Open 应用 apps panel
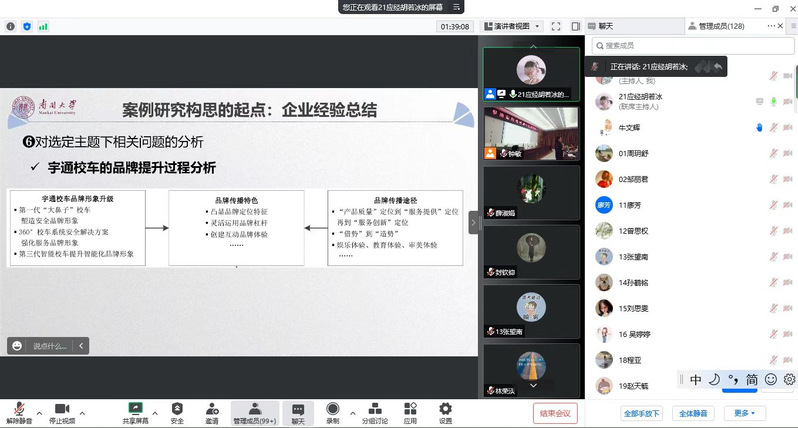798x428 pixels. pyautogui.click(x=410, y=412)
